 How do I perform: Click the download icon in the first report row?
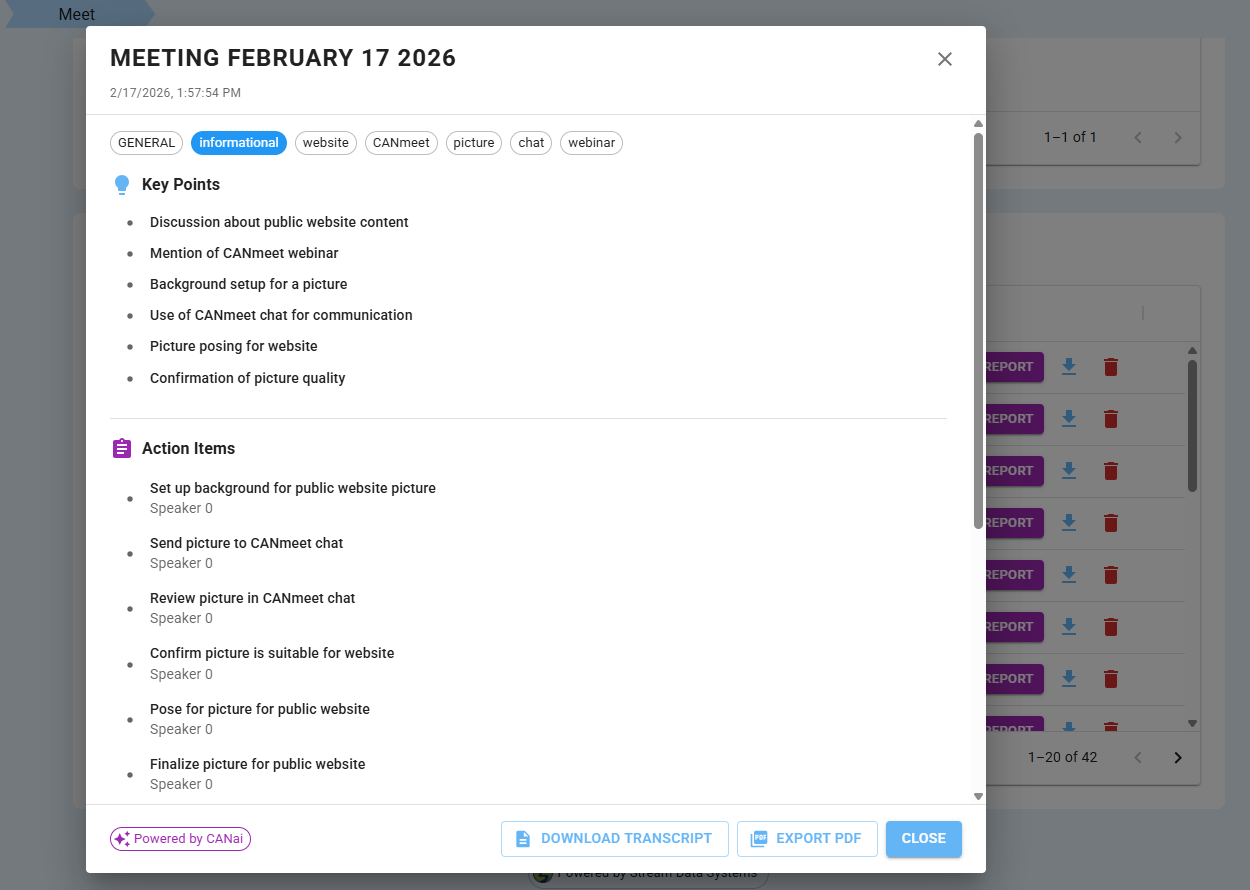tap(1068, 367)
